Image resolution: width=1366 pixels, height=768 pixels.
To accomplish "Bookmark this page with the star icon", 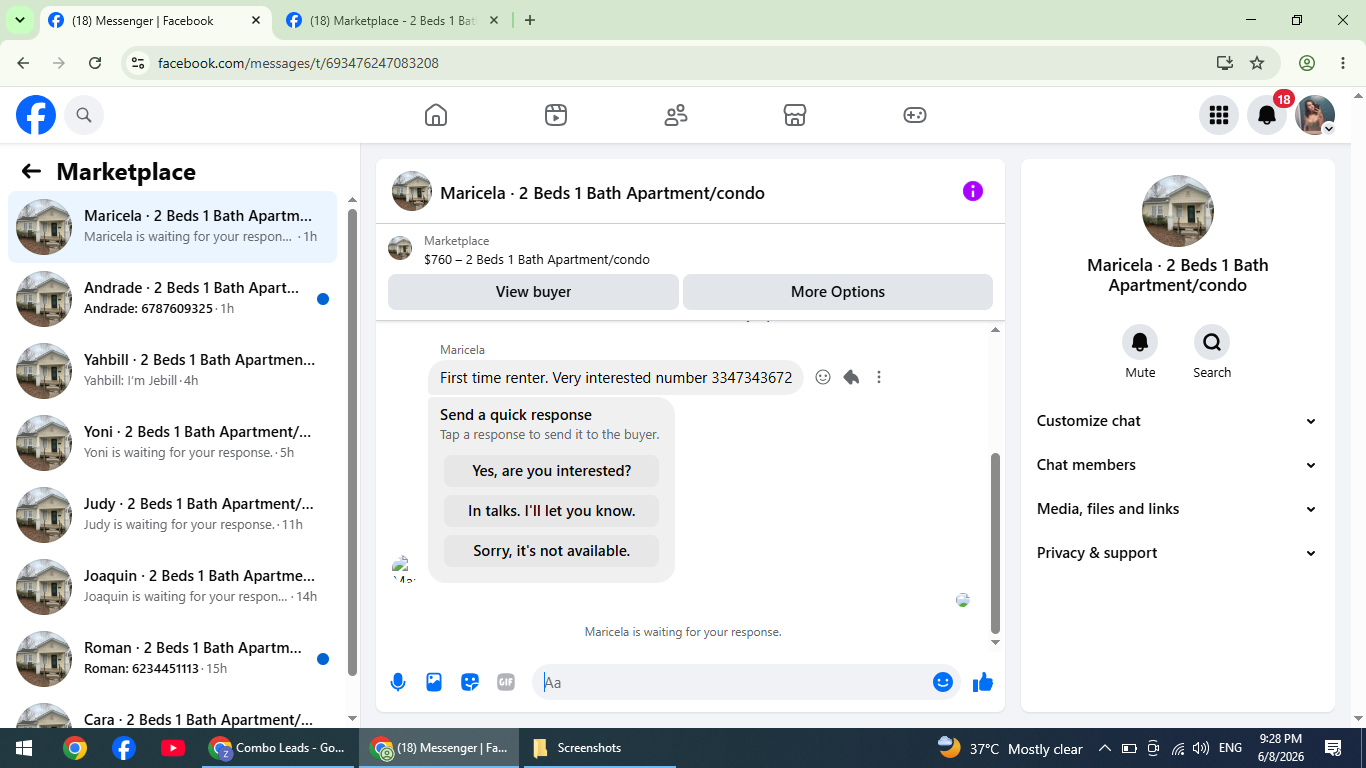I will tap(1257, 63).
